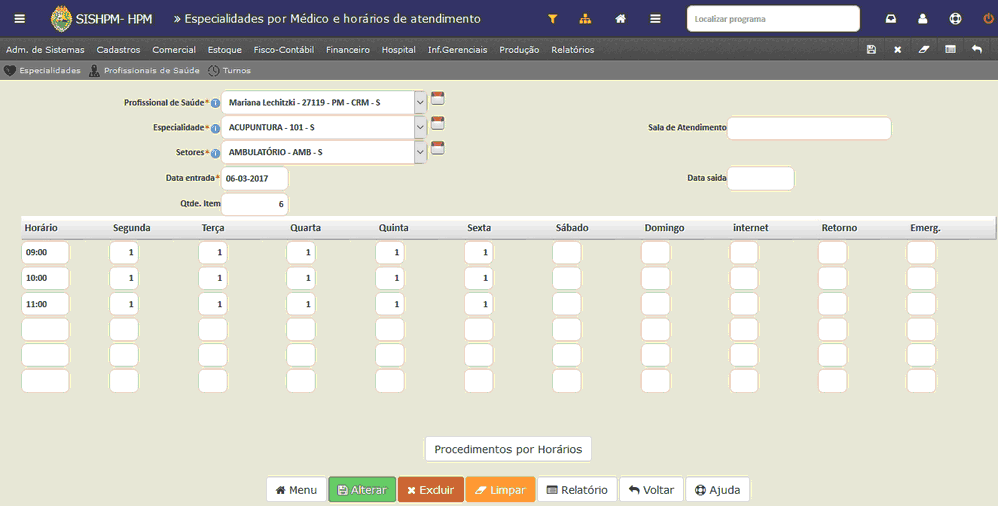Click the Sábado field in 09:00 row
This screenshot has width=998, height=506.
click(x=566, y=253)
